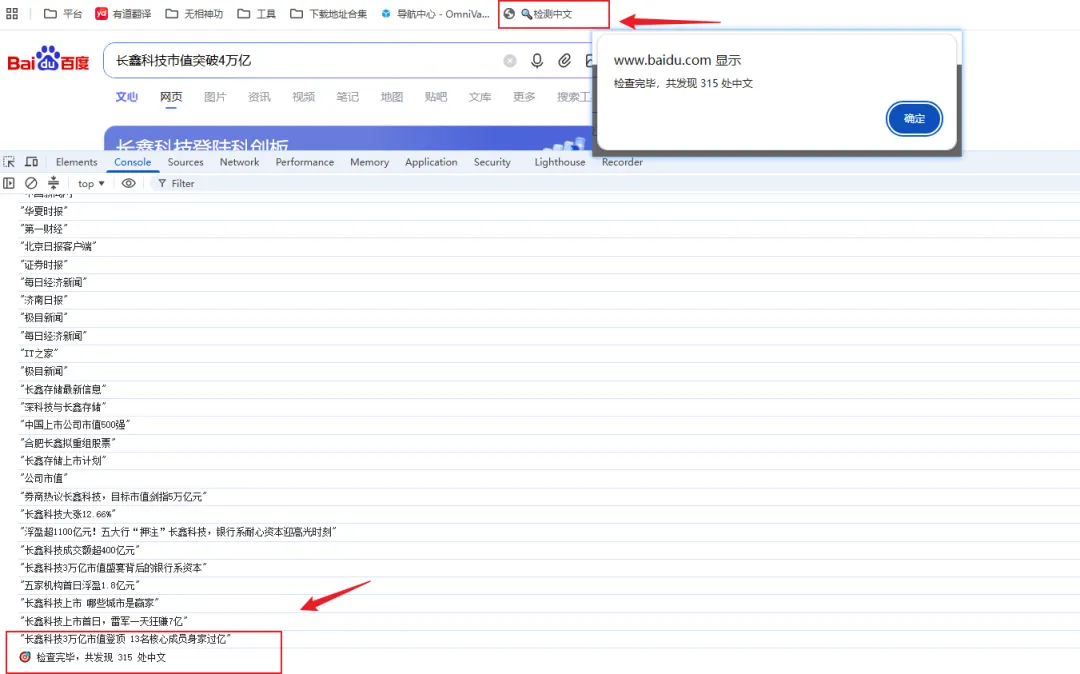Click console line "第一财经"
The width and height of the screenshot is (1080, 674).
[x=44, y=229]
